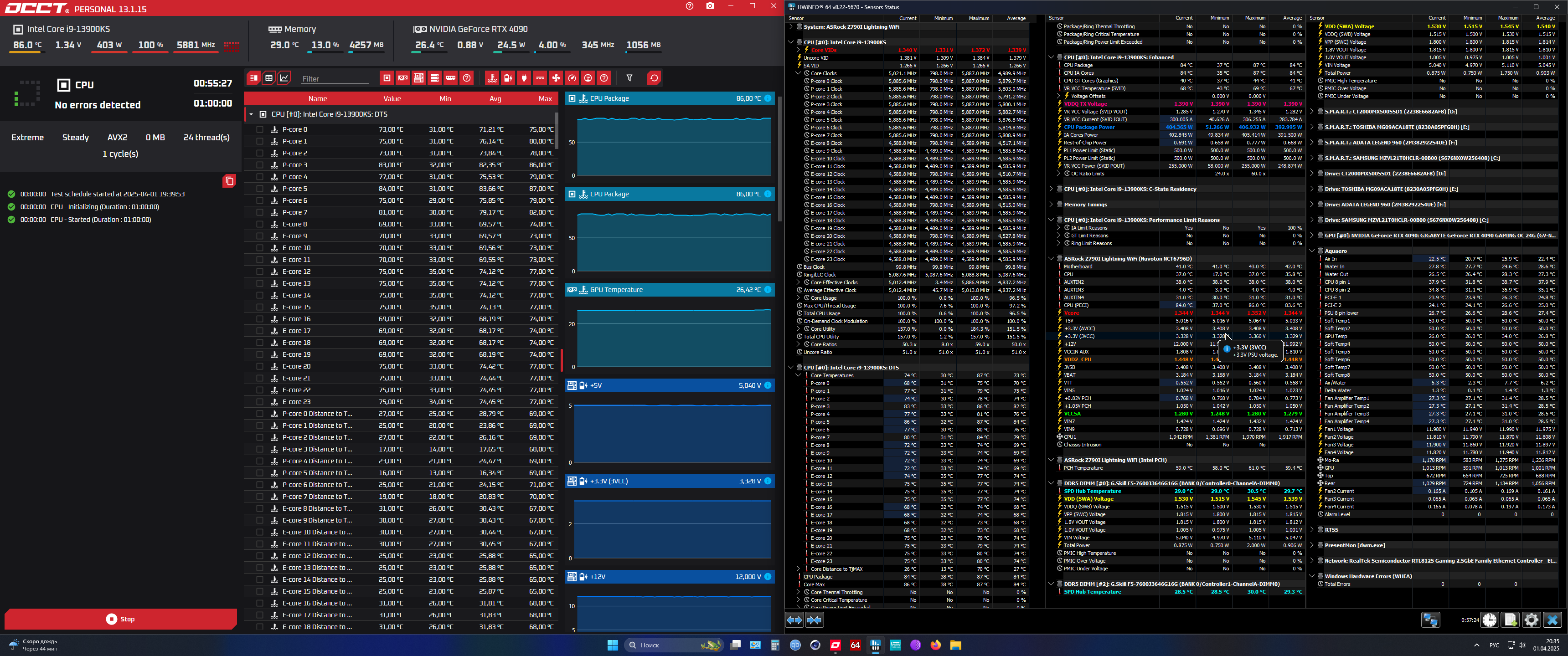Viewport: 1568px width, 656px height.
Task: Click the fan sensor filter icon
Action: (x=556, y=78)
